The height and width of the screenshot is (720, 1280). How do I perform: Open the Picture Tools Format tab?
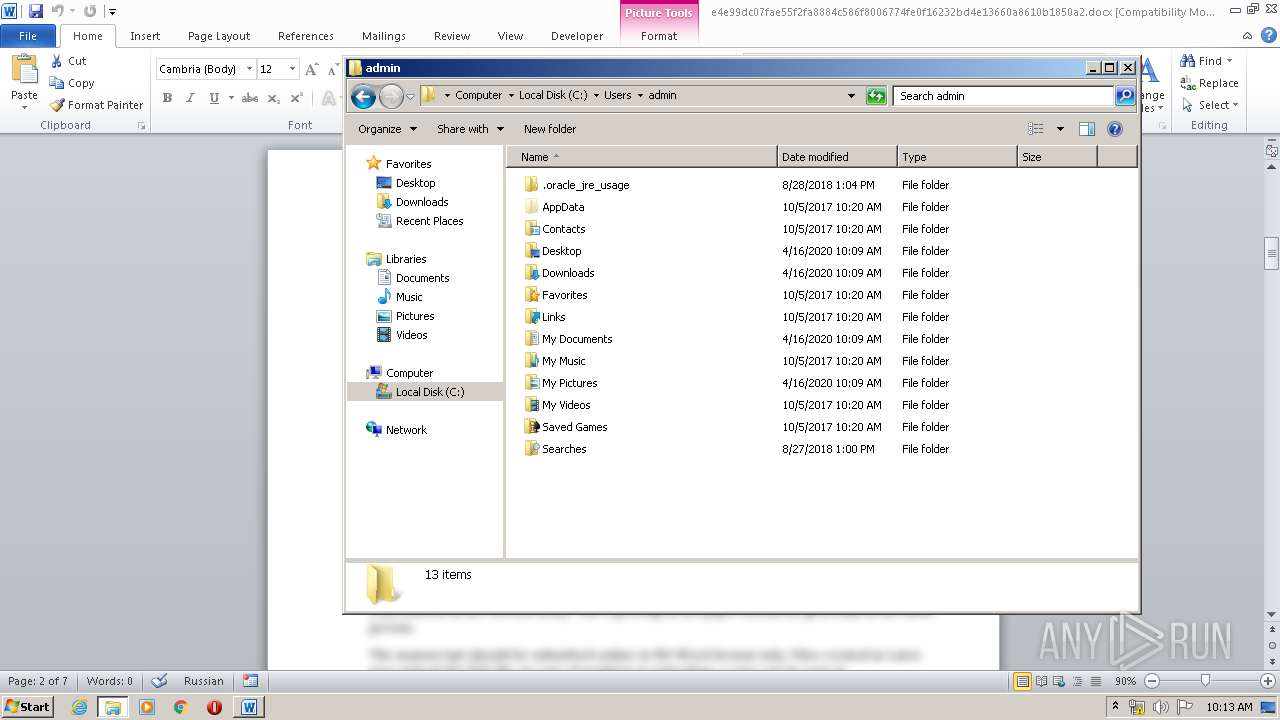pyautogui.click(x=659, y=36)
